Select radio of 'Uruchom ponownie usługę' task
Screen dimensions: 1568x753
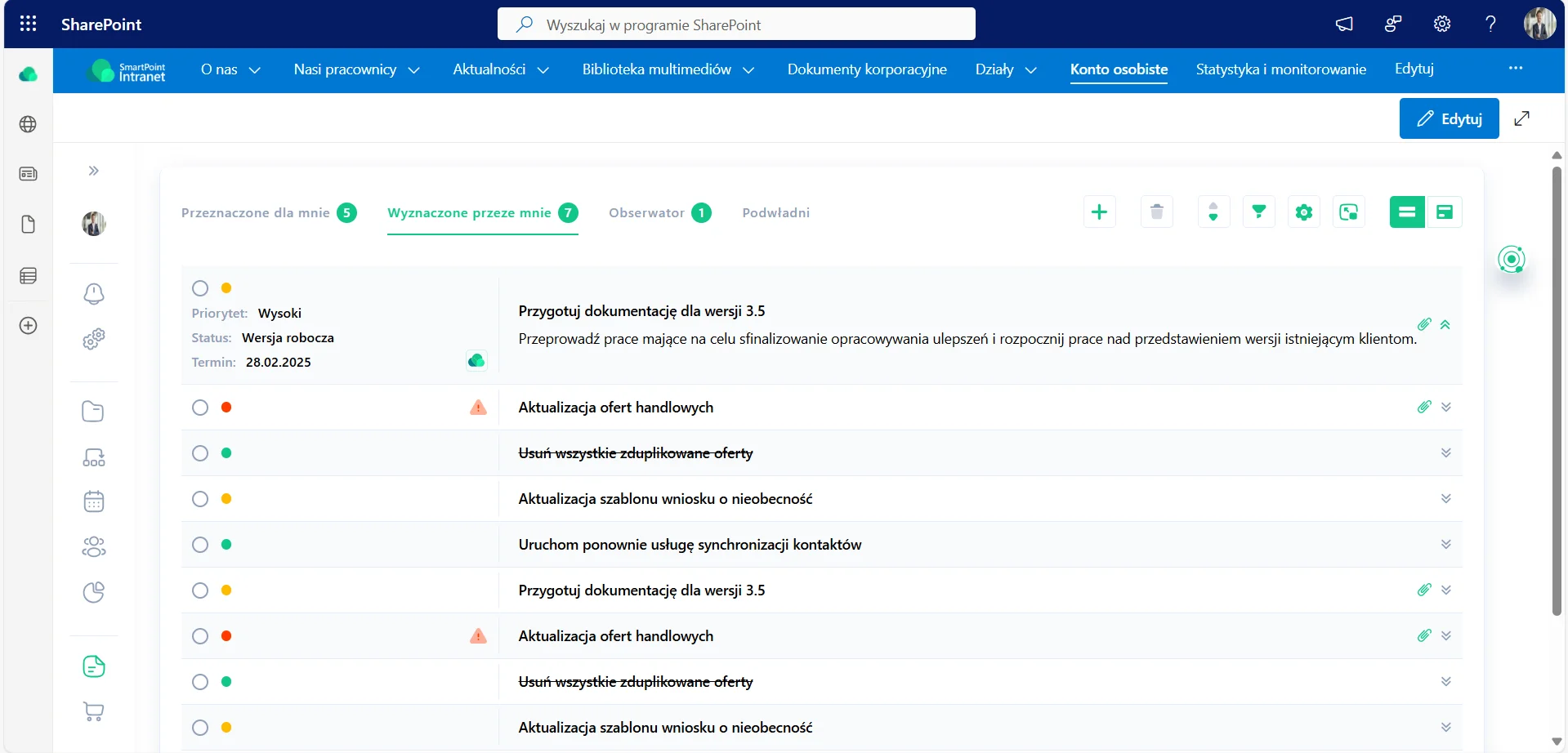point(200,545)
